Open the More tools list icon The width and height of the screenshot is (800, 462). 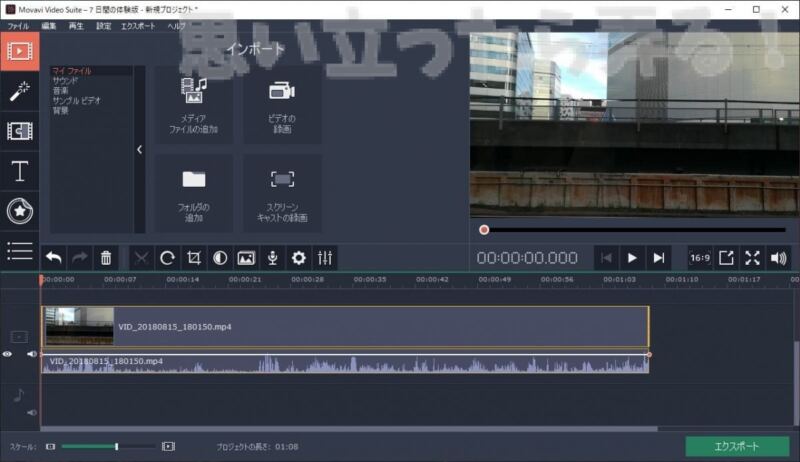tap(19, 251)
